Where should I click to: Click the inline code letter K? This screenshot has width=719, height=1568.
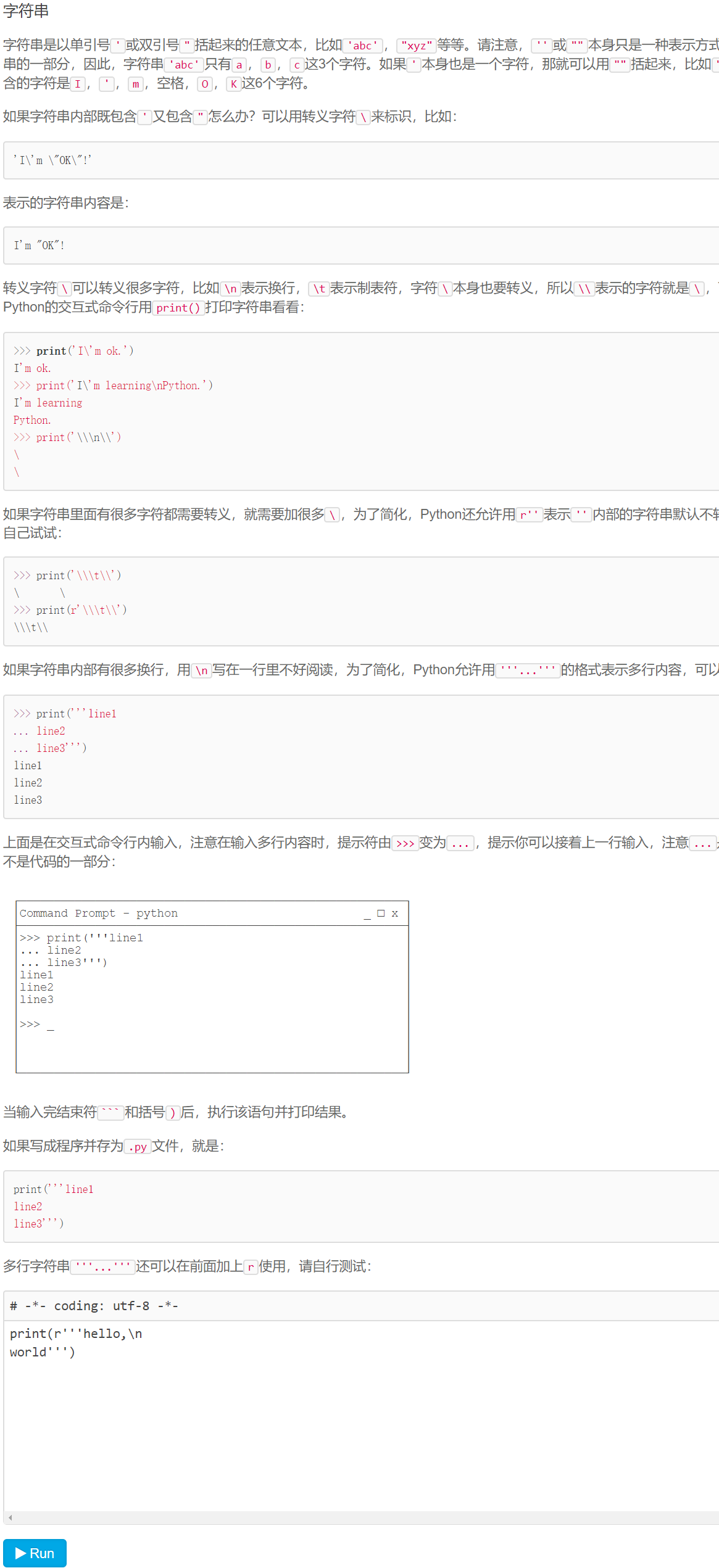click(233, 84)
